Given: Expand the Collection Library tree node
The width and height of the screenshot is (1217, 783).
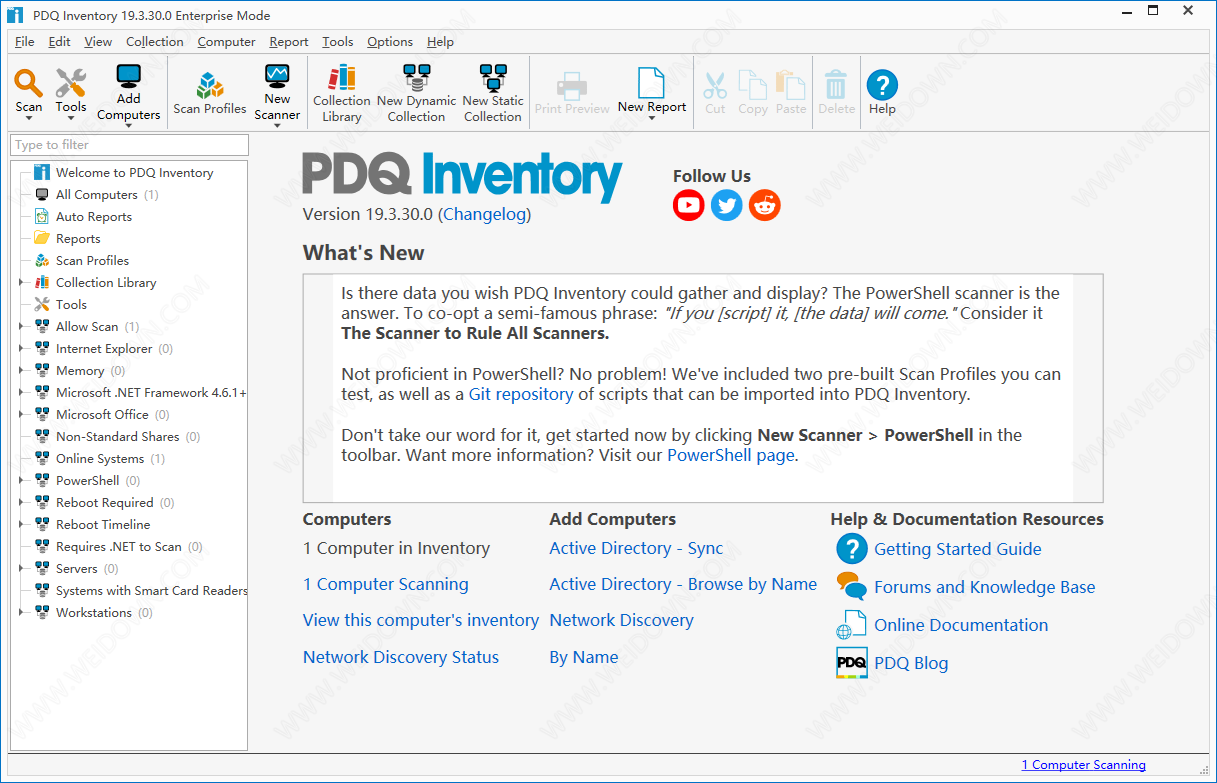Looking at the screenshot, I should tap(21, 283).
